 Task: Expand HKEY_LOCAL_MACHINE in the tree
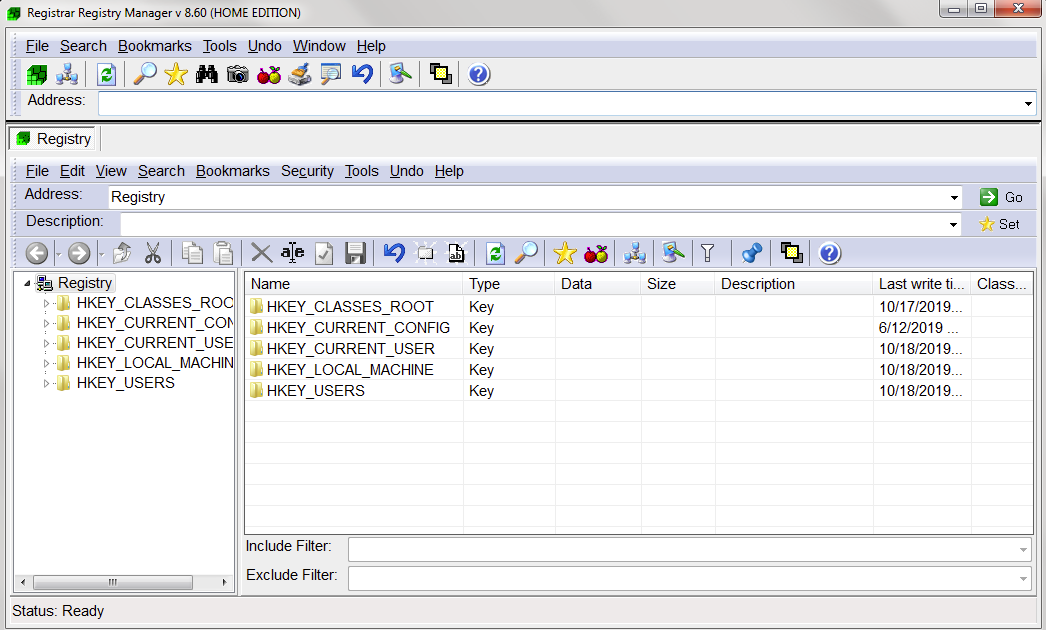click(46, 364)
